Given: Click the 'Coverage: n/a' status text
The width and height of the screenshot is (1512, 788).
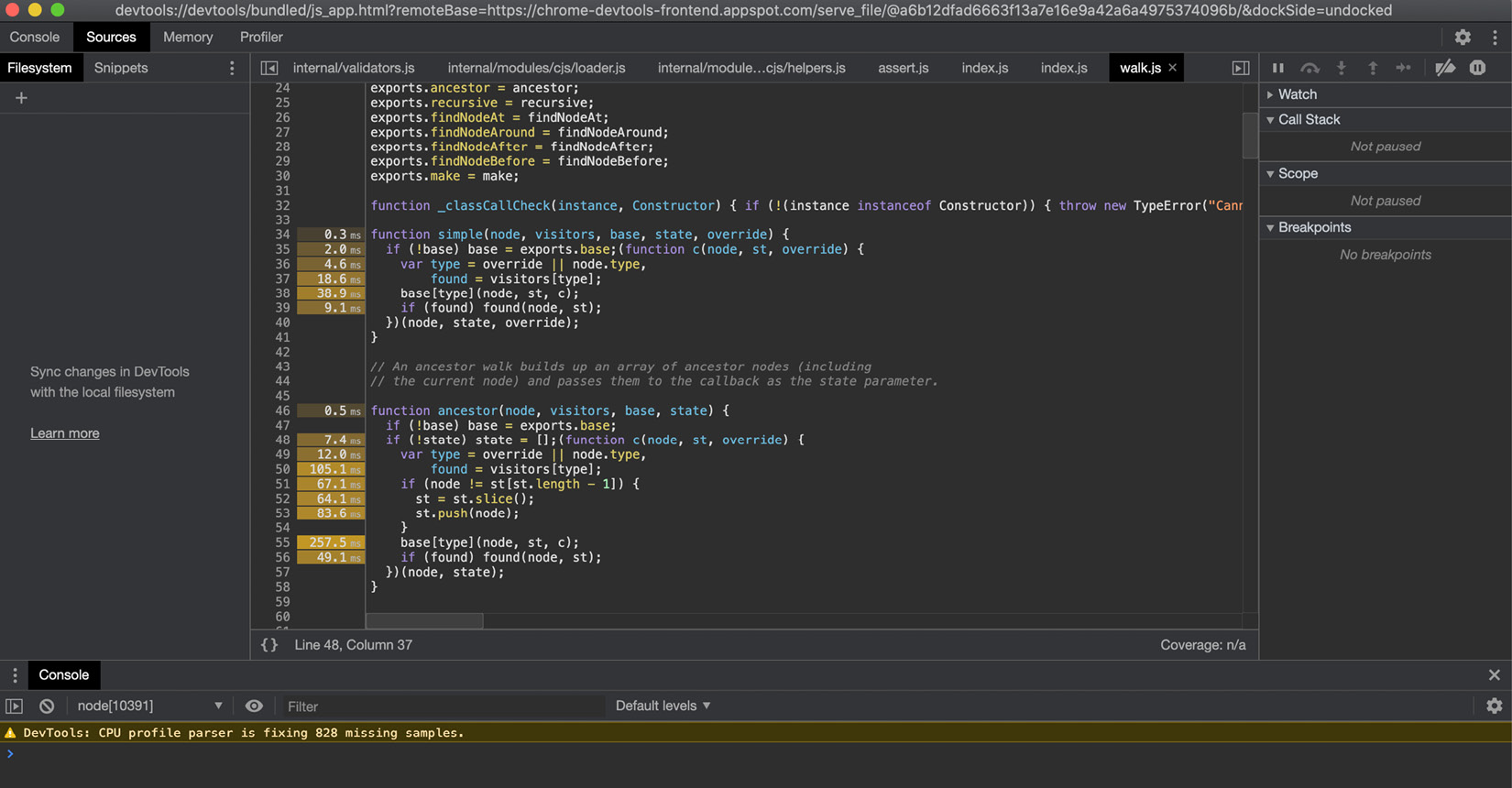Looking at the screenshot, I should (1203, 645).
